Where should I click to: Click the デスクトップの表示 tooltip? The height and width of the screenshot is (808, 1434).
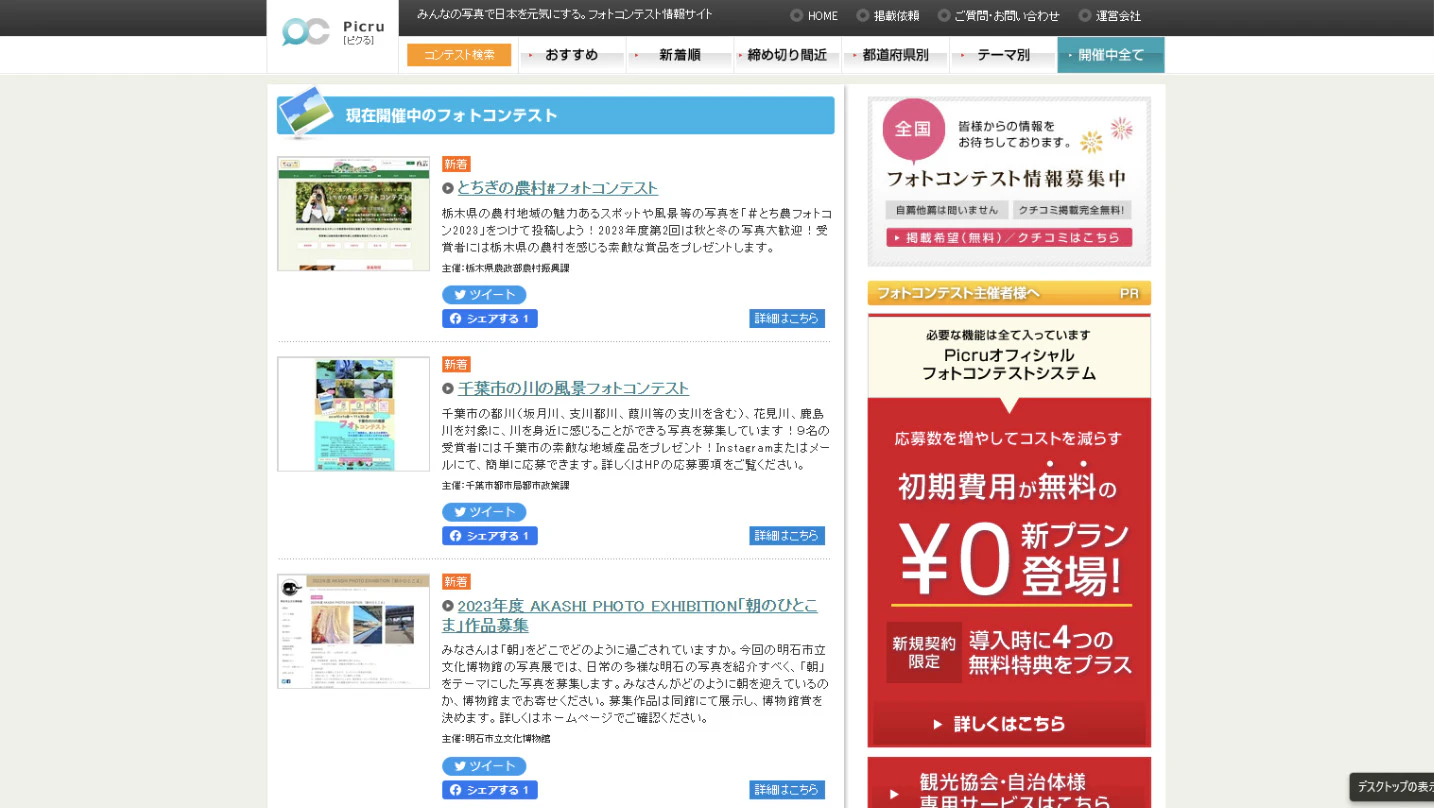(1392, 787)
